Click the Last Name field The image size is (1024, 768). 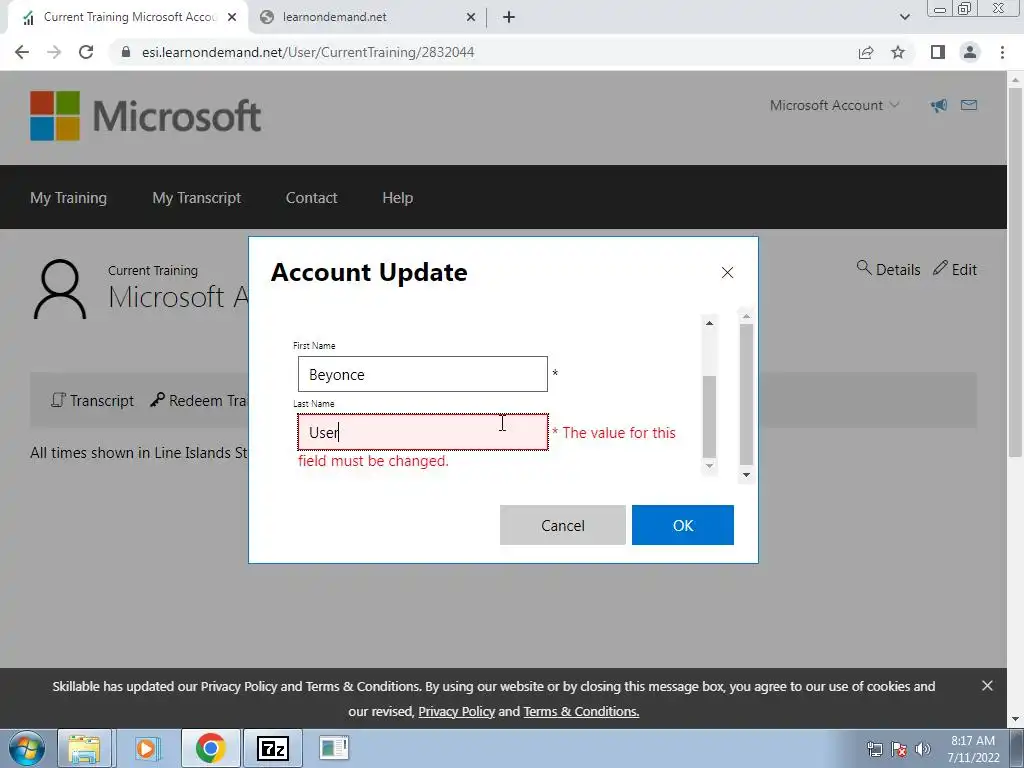click(423, 432)
